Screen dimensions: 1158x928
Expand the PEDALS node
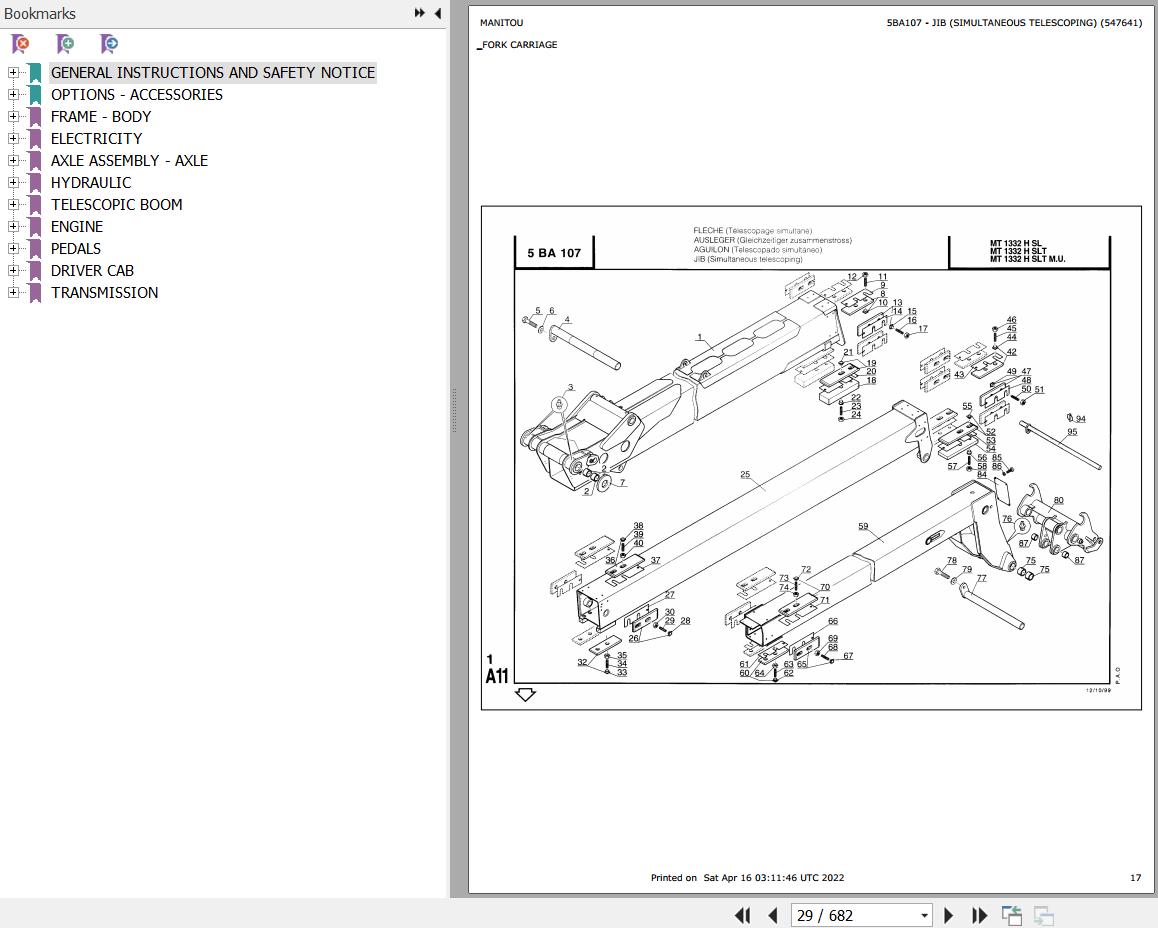13,249
